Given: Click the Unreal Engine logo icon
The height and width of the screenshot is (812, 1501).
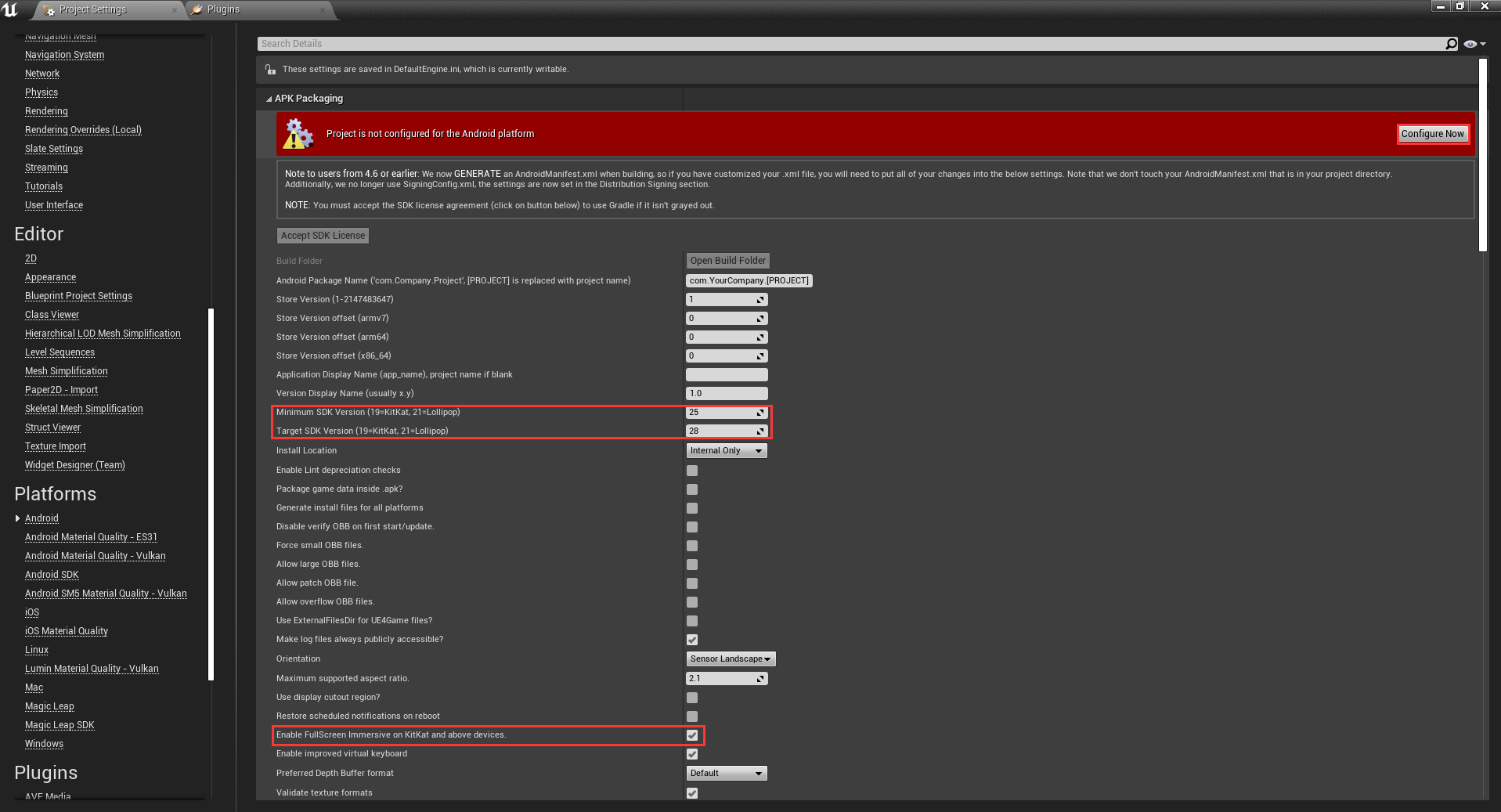Looking at the screenshot, I should tap(9, 9).
